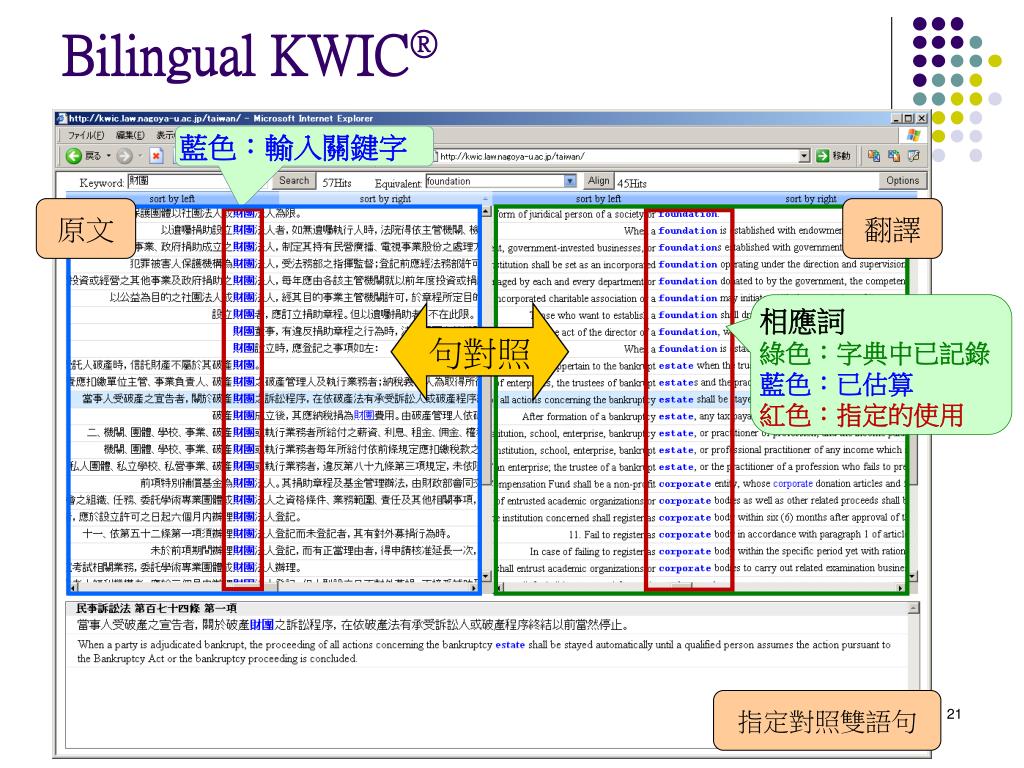Image resolution: width=1024 pixels, height=768 pixels.
Task: Open the 表示 menu
Action: (165, 135)
